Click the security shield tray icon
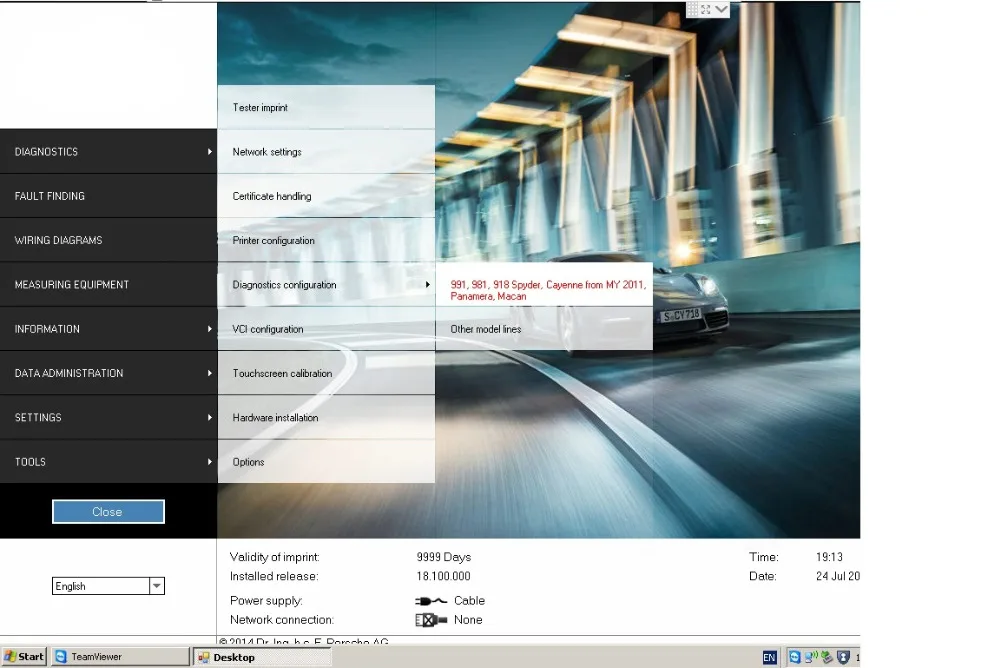The height and width of the screenshot is (668, 1000). [843, 657]
